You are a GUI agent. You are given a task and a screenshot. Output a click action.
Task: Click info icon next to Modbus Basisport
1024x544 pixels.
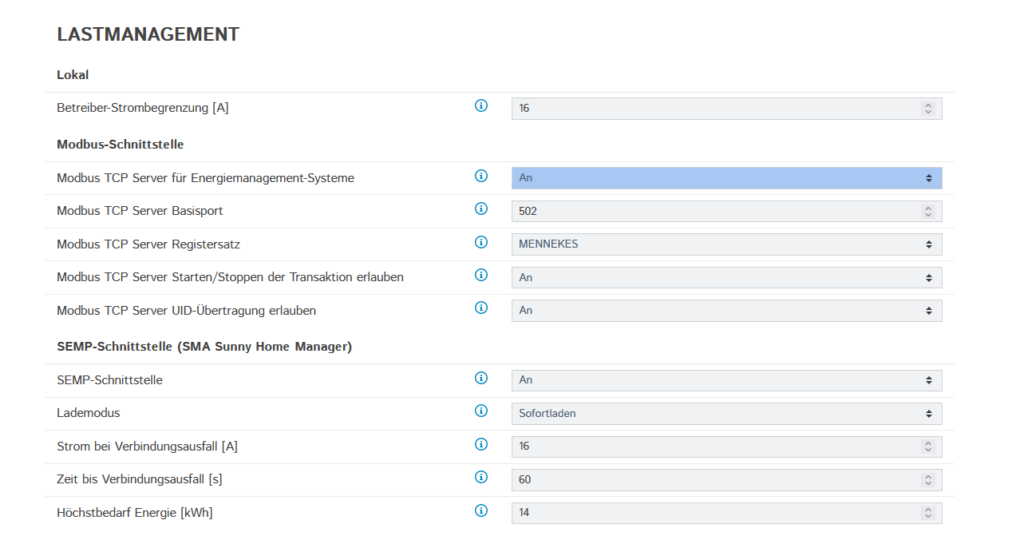pyautogui.click(x=481, y=208)
